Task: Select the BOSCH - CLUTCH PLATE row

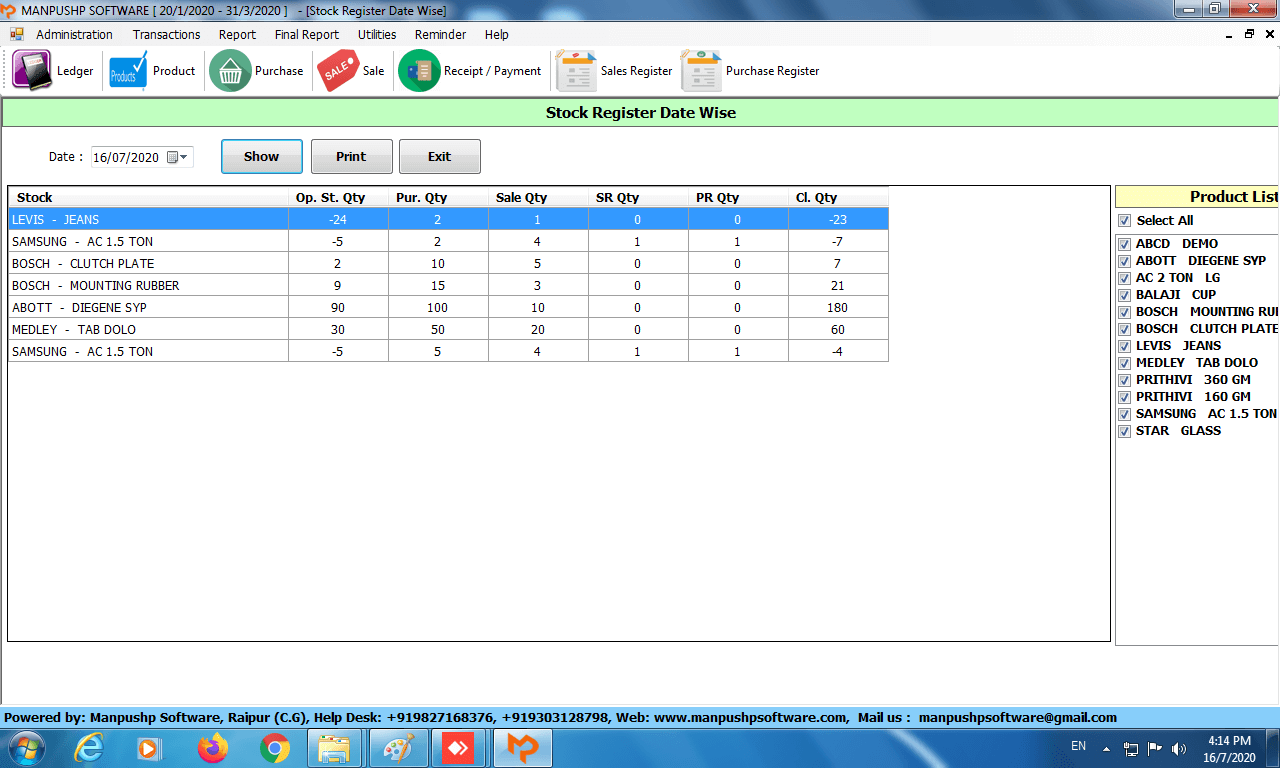Action: point(448,263)
